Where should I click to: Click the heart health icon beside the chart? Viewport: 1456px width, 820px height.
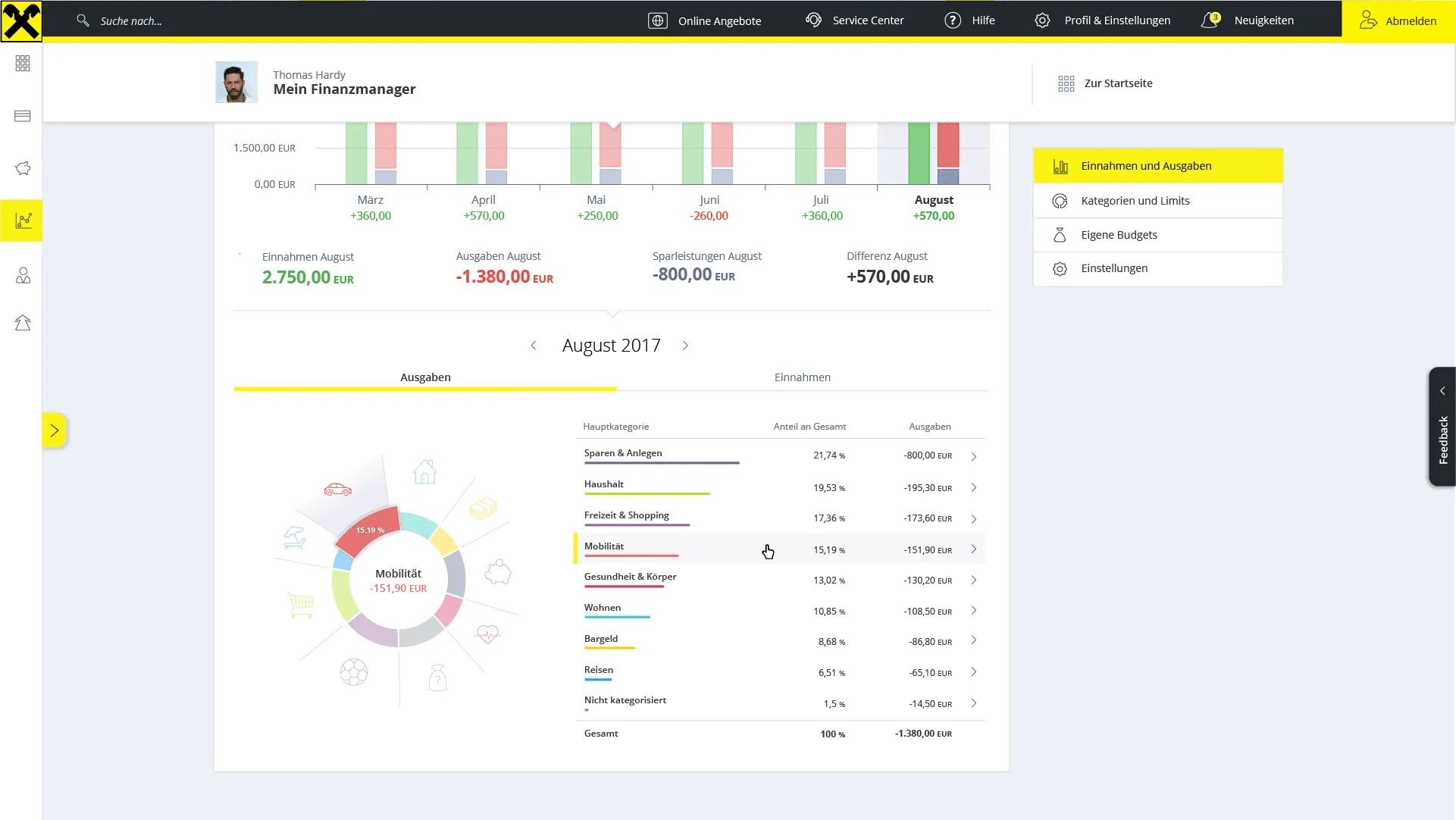tap(488, 633)
